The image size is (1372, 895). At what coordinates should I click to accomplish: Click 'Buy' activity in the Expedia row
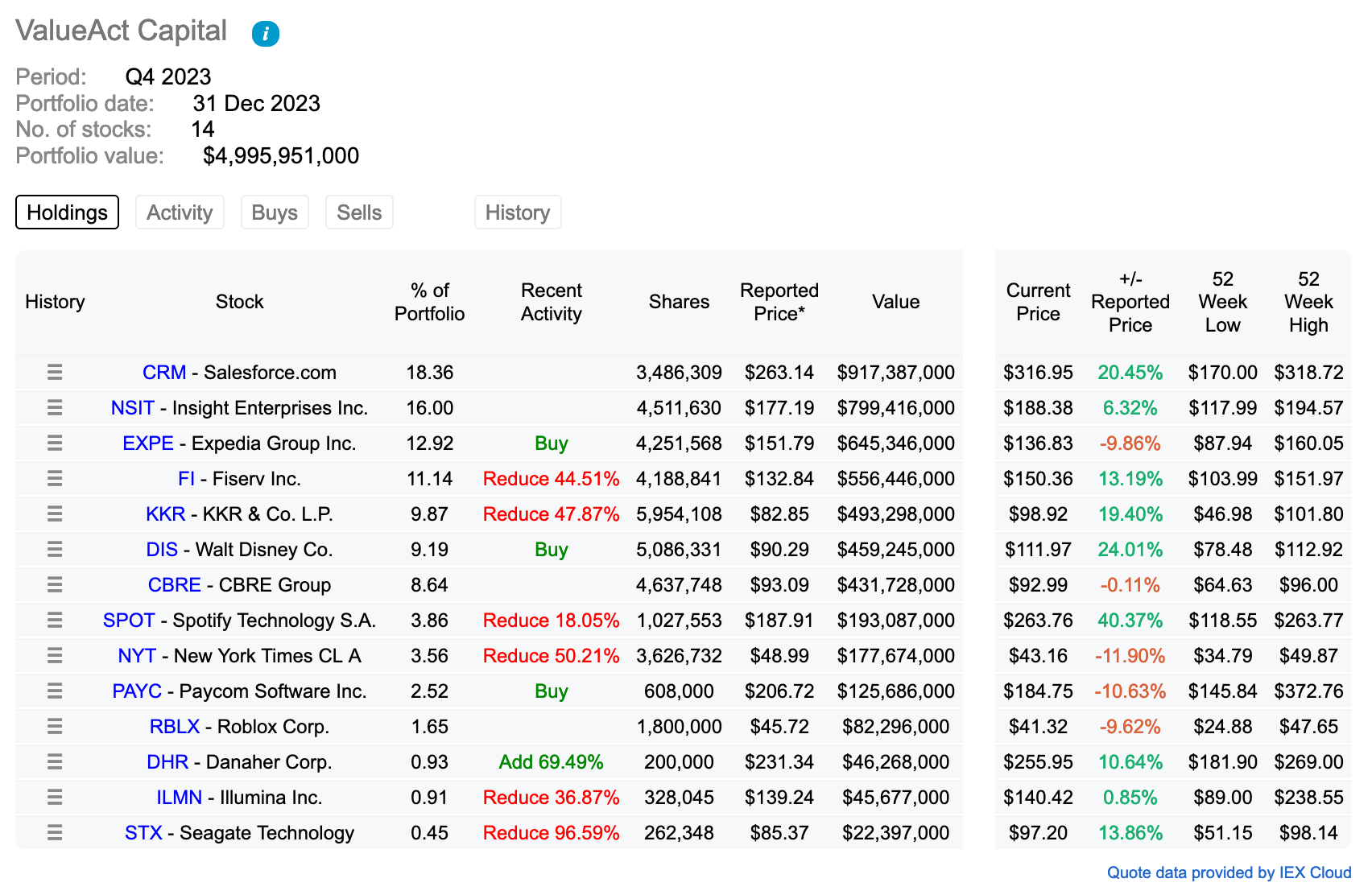point(552,443)
